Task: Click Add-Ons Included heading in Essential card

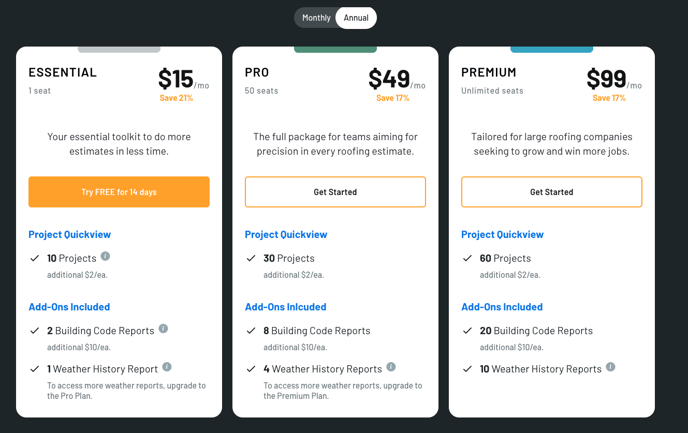Action: [69, 307]
